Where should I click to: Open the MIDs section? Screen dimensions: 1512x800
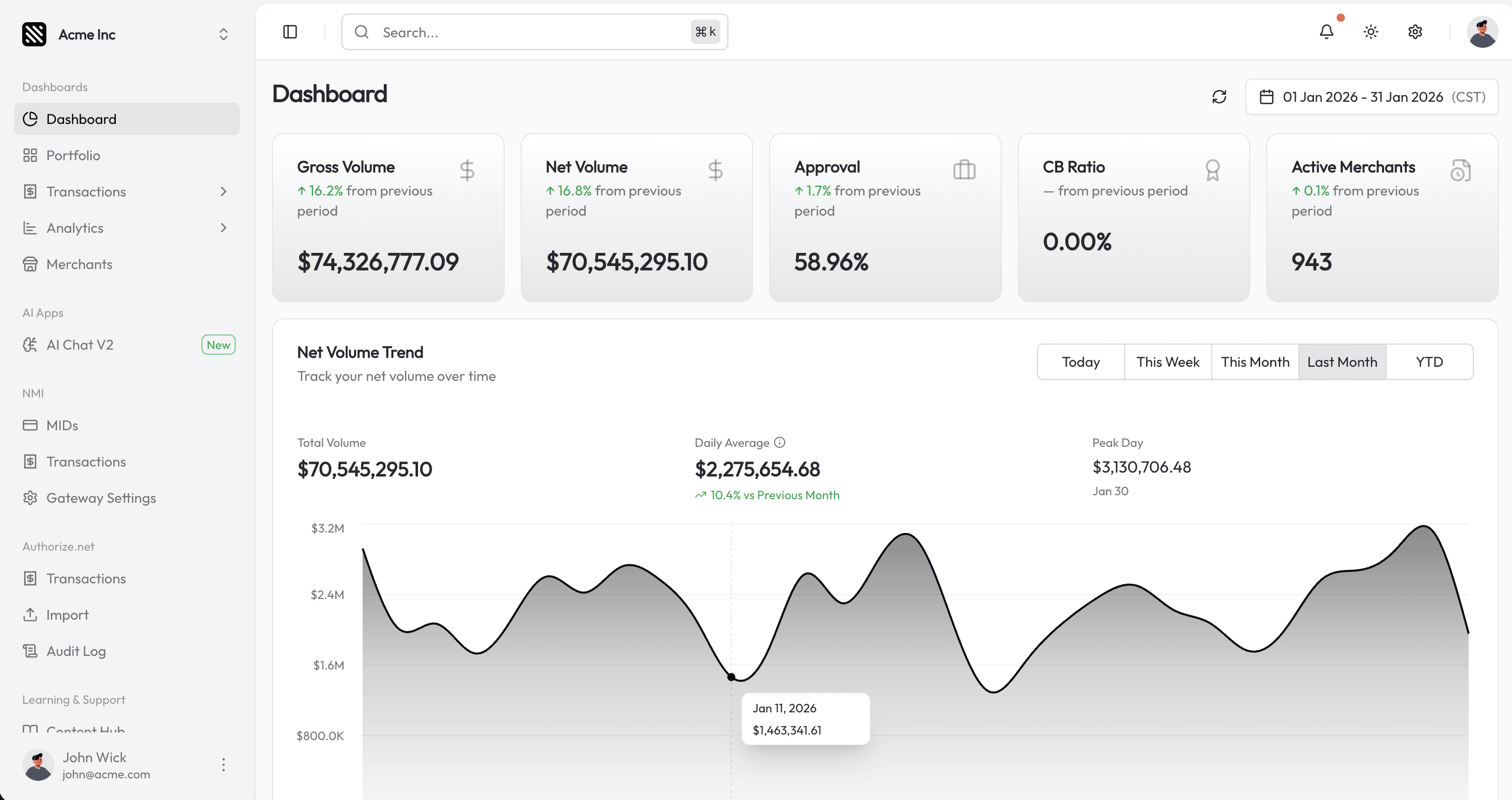tap(61, 425)
